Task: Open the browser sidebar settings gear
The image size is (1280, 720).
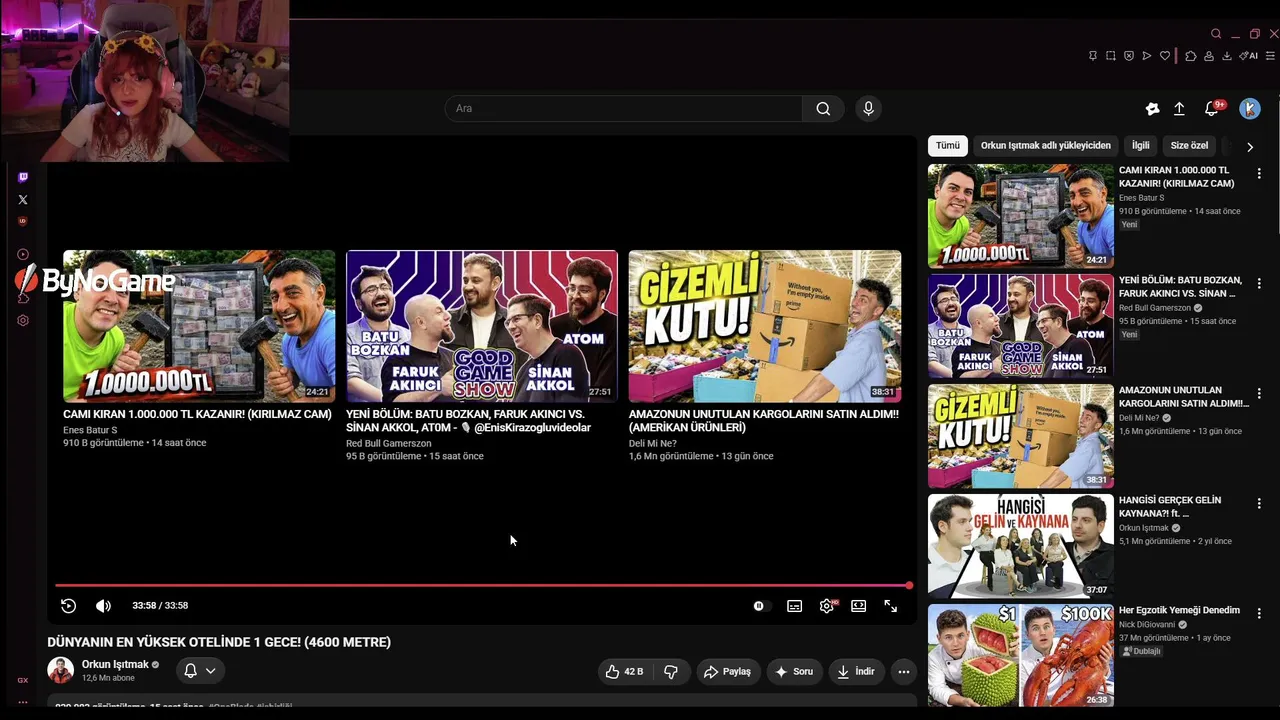Action: (x=23, y=321)
